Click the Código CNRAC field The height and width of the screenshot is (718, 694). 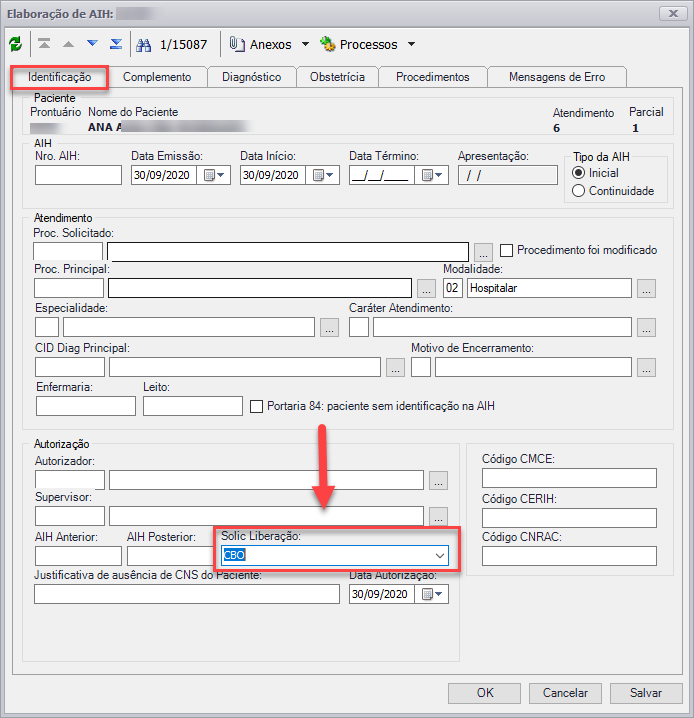pyautogui.click(x=569, y=556)
